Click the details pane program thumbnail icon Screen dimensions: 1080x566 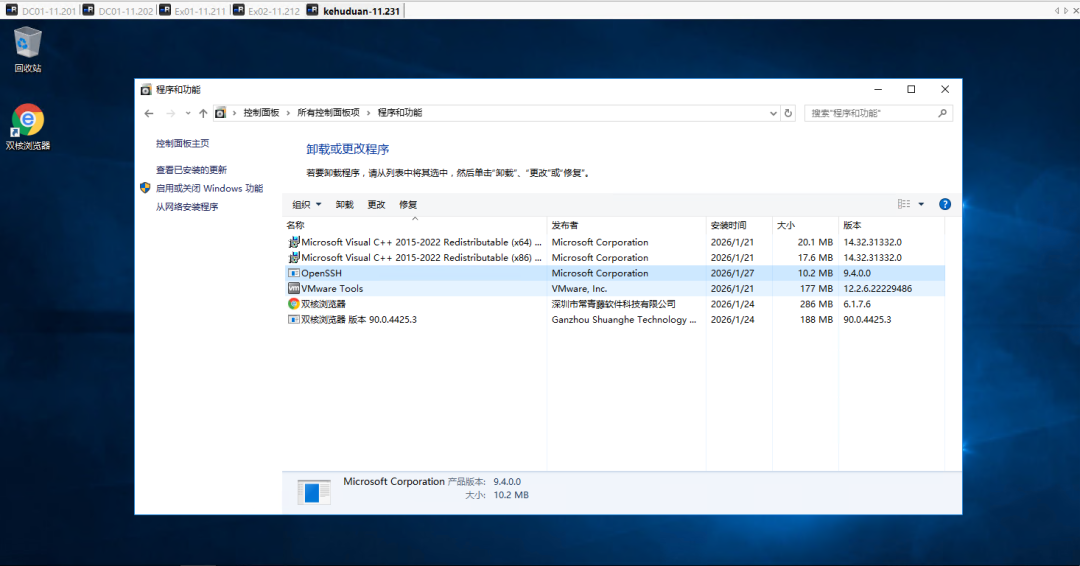(x=313, y=492)
